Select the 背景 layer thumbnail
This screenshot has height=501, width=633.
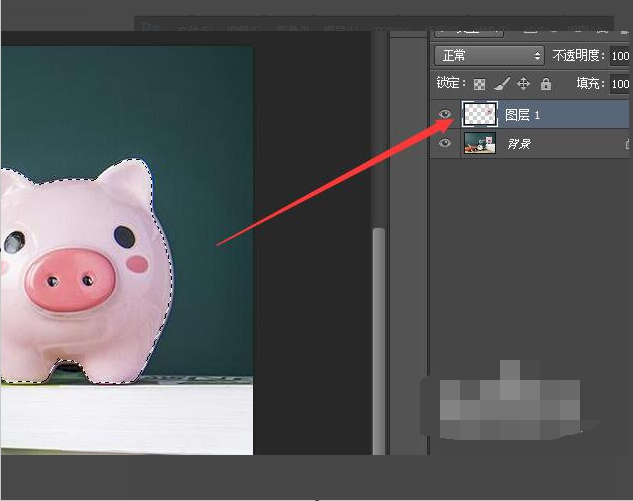click(x=480, y=143)
